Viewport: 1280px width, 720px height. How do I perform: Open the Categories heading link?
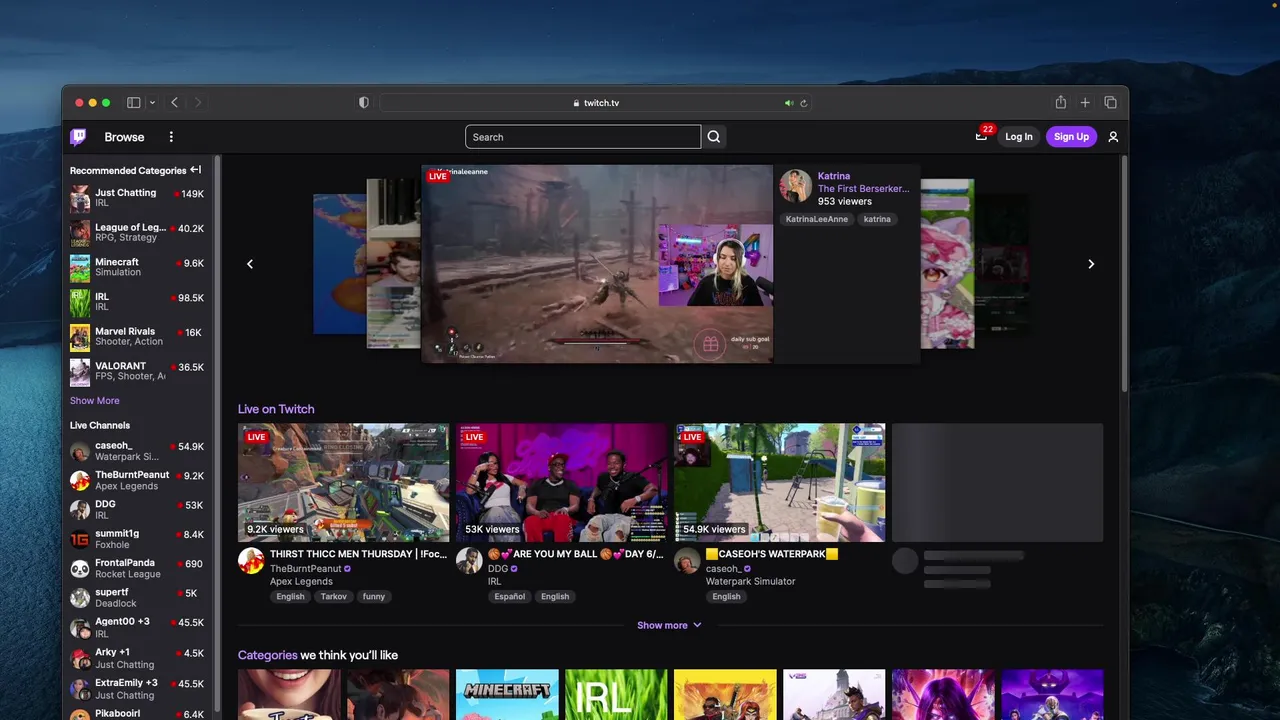pyautogui.click(x=267, y=655)
